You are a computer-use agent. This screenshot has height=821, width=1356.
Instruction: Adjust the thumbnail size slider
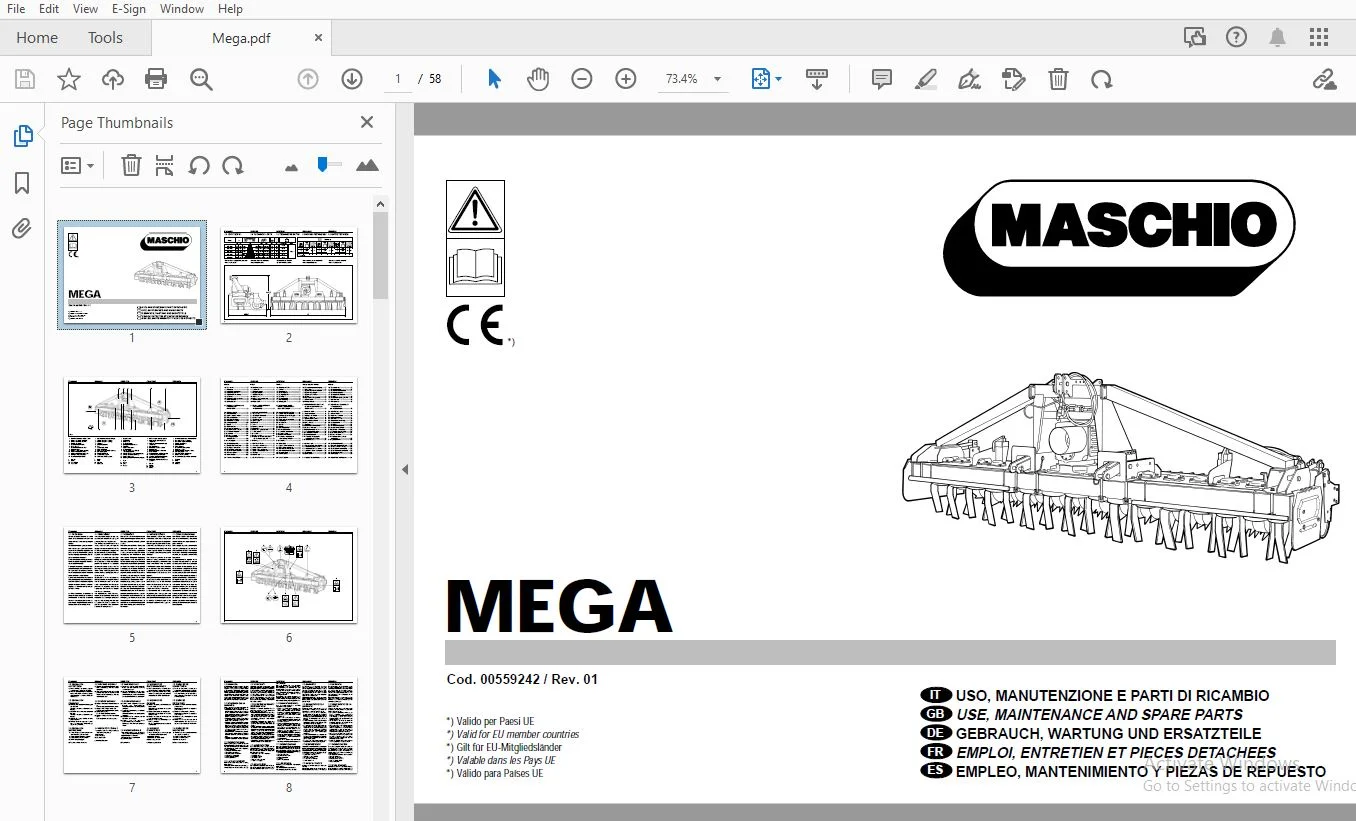pyautogui.click(x=329, y=164)
